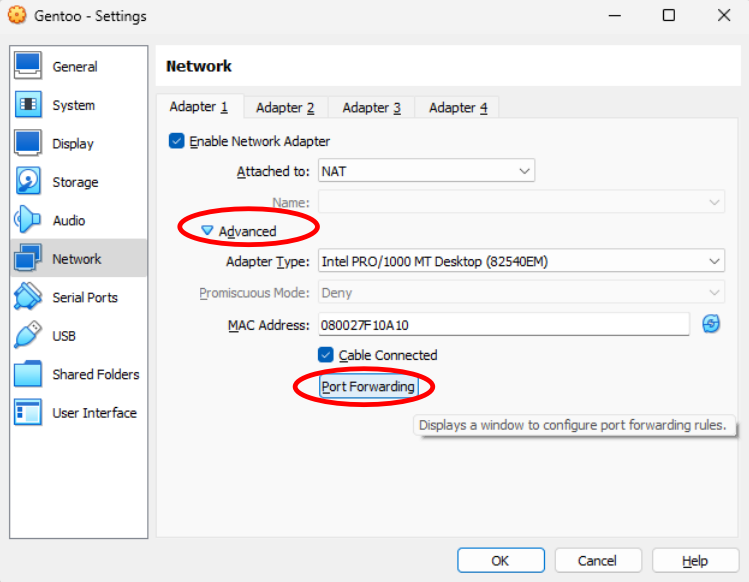Switch to the Adapter 3 tab
749x582 pixels.
point(372,108)
